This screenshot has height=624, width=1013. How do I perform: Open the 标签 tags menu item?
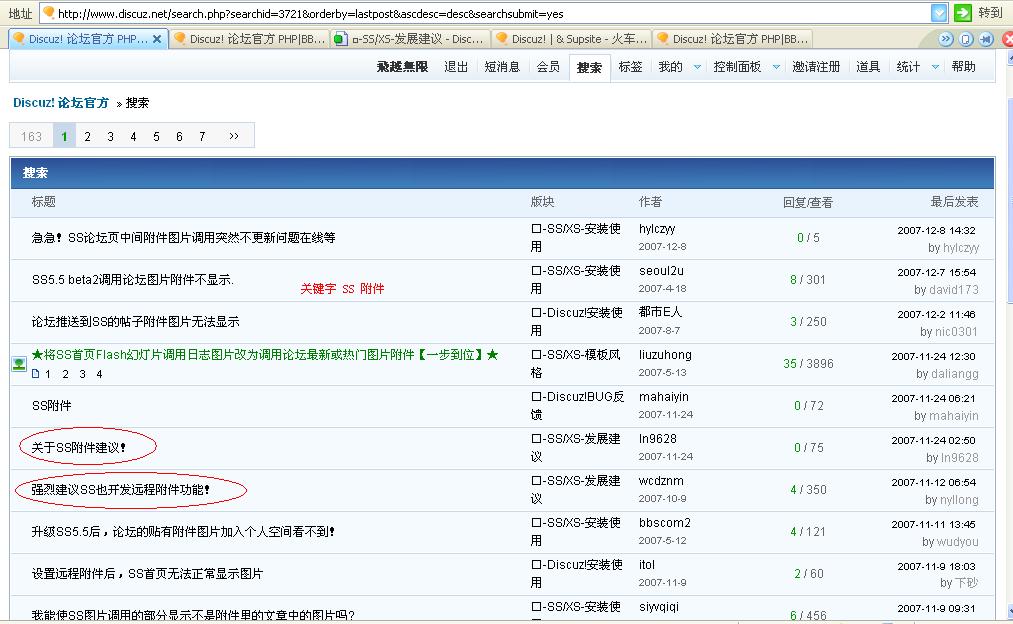coord(630,67)
